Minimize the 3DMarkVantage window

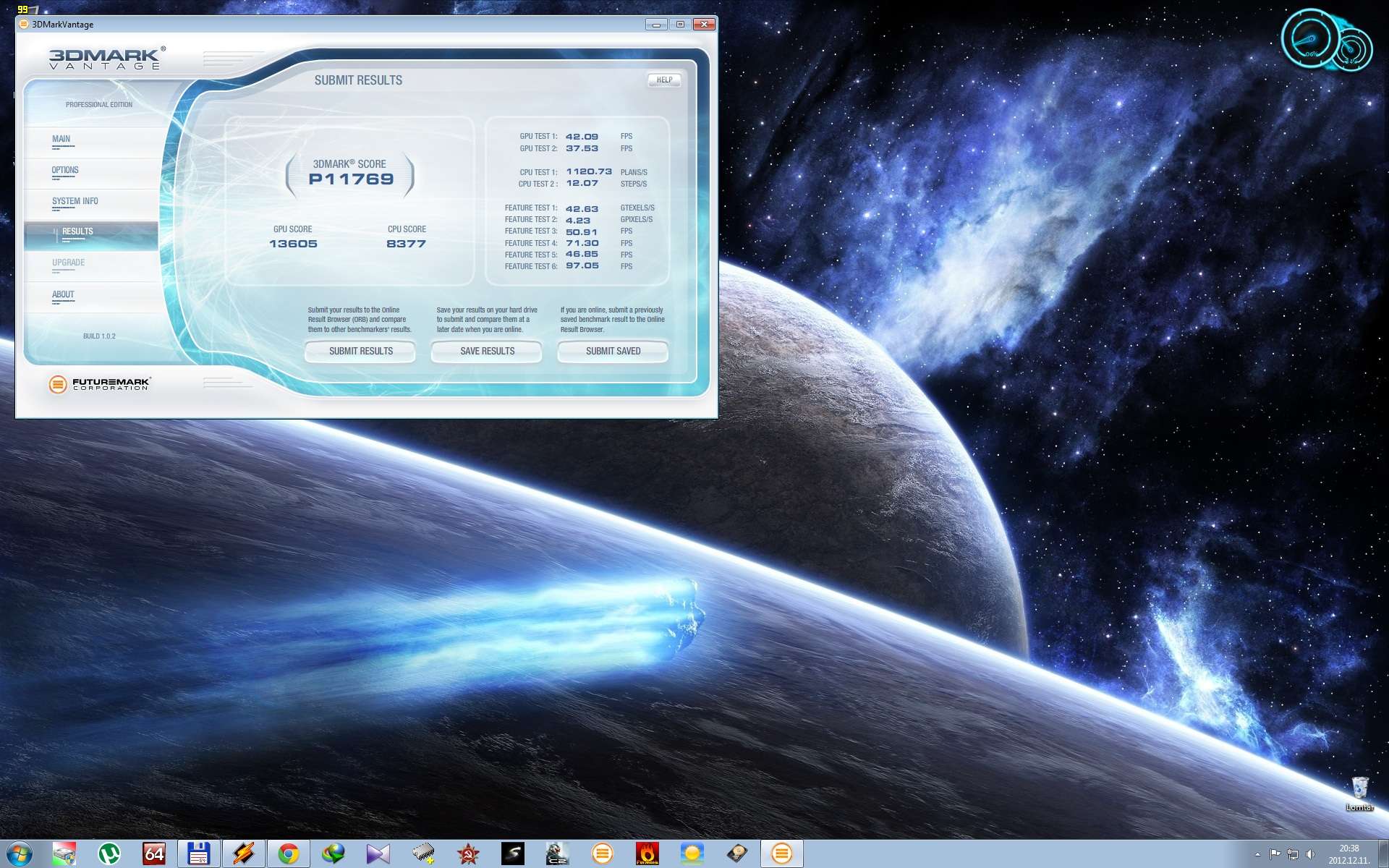coord(656,24)
